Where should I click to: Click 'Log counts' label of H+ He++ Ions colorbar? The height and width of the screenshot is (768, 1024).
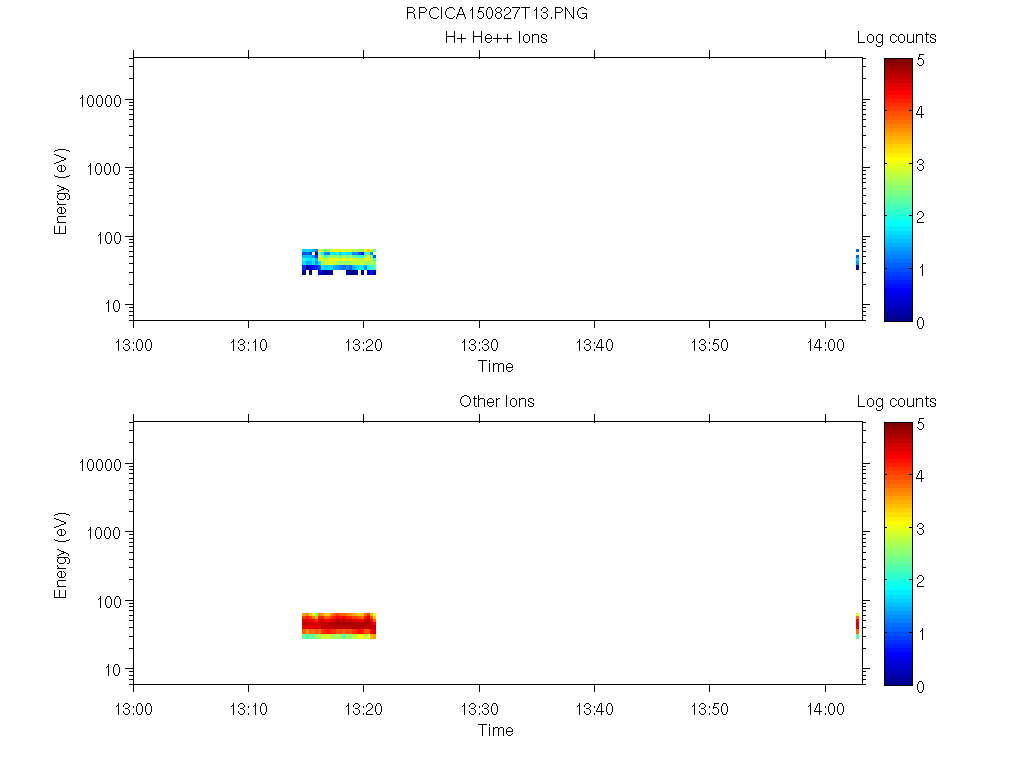[897, 38]
